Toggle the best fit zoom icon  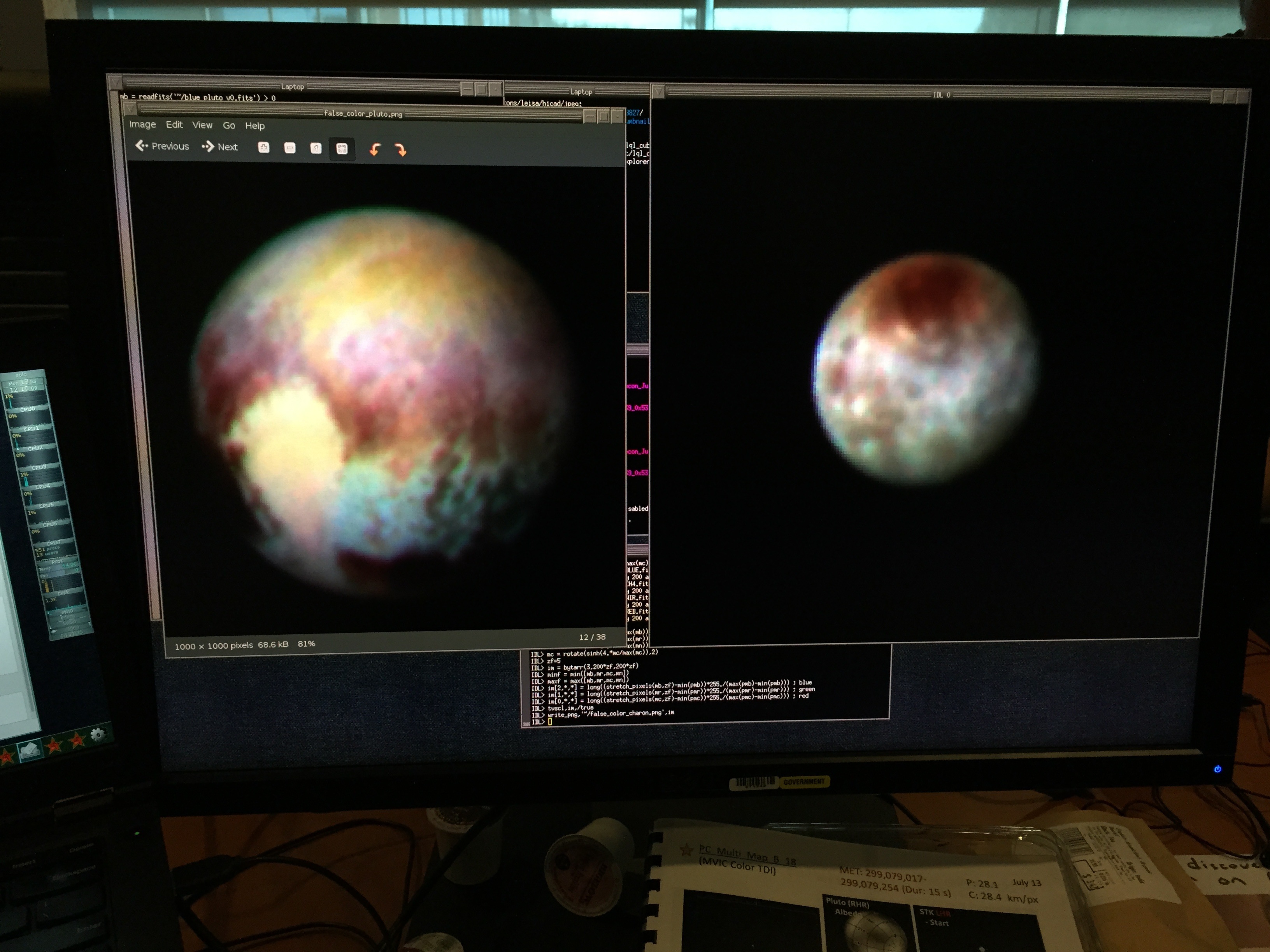[342, 149]
